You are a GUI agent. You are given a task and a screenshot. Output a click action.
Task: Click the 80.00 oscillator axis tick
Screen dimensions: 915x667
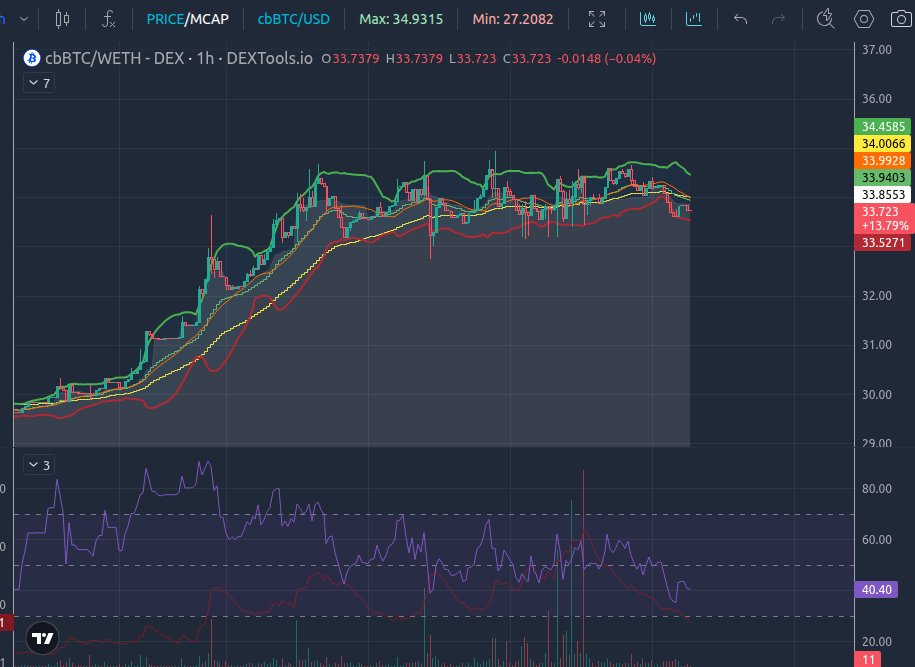coord(876,488)
